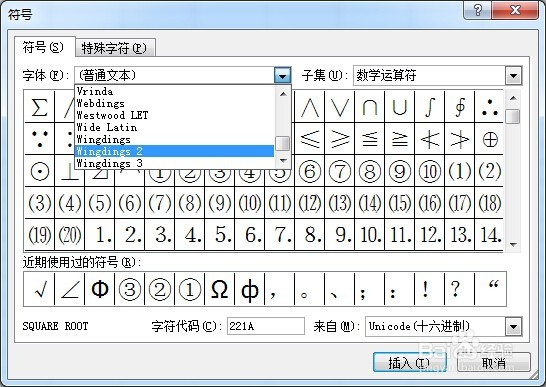Choose Wingdings 3 from font list
Viewport: 546px width, 387px height.
(174, 163)
